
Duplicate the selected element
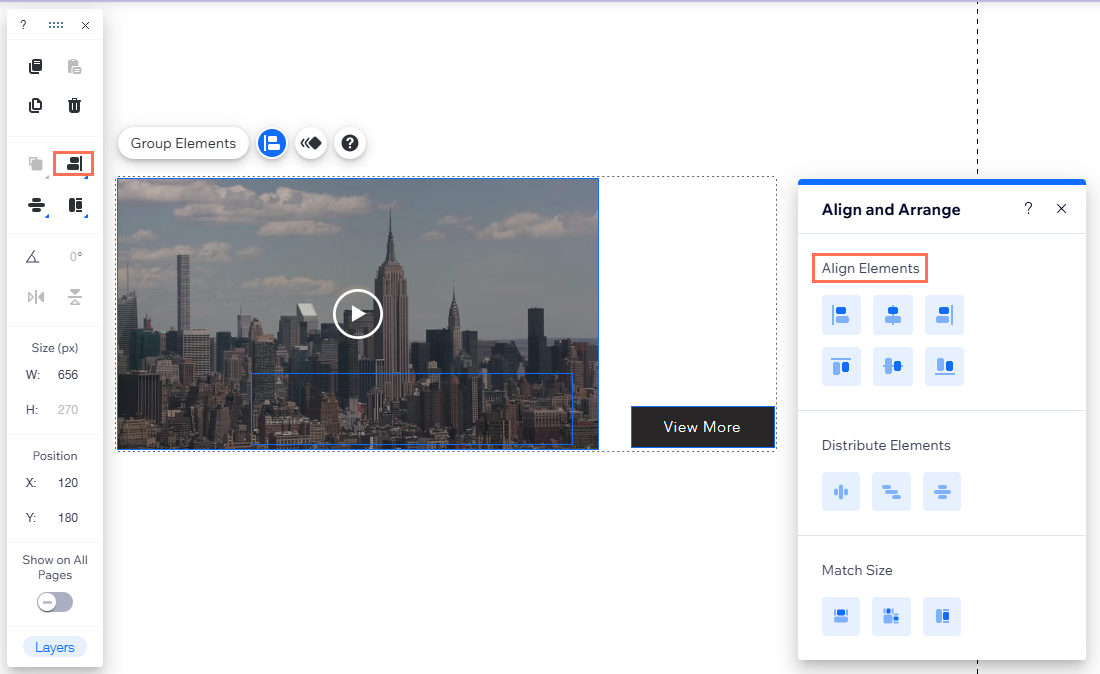tap(35, 105)
